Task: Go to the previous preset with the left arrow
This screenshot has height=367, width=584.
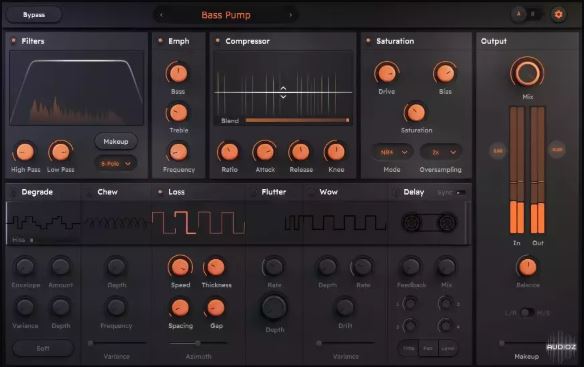Action: [x=161, y=15]
